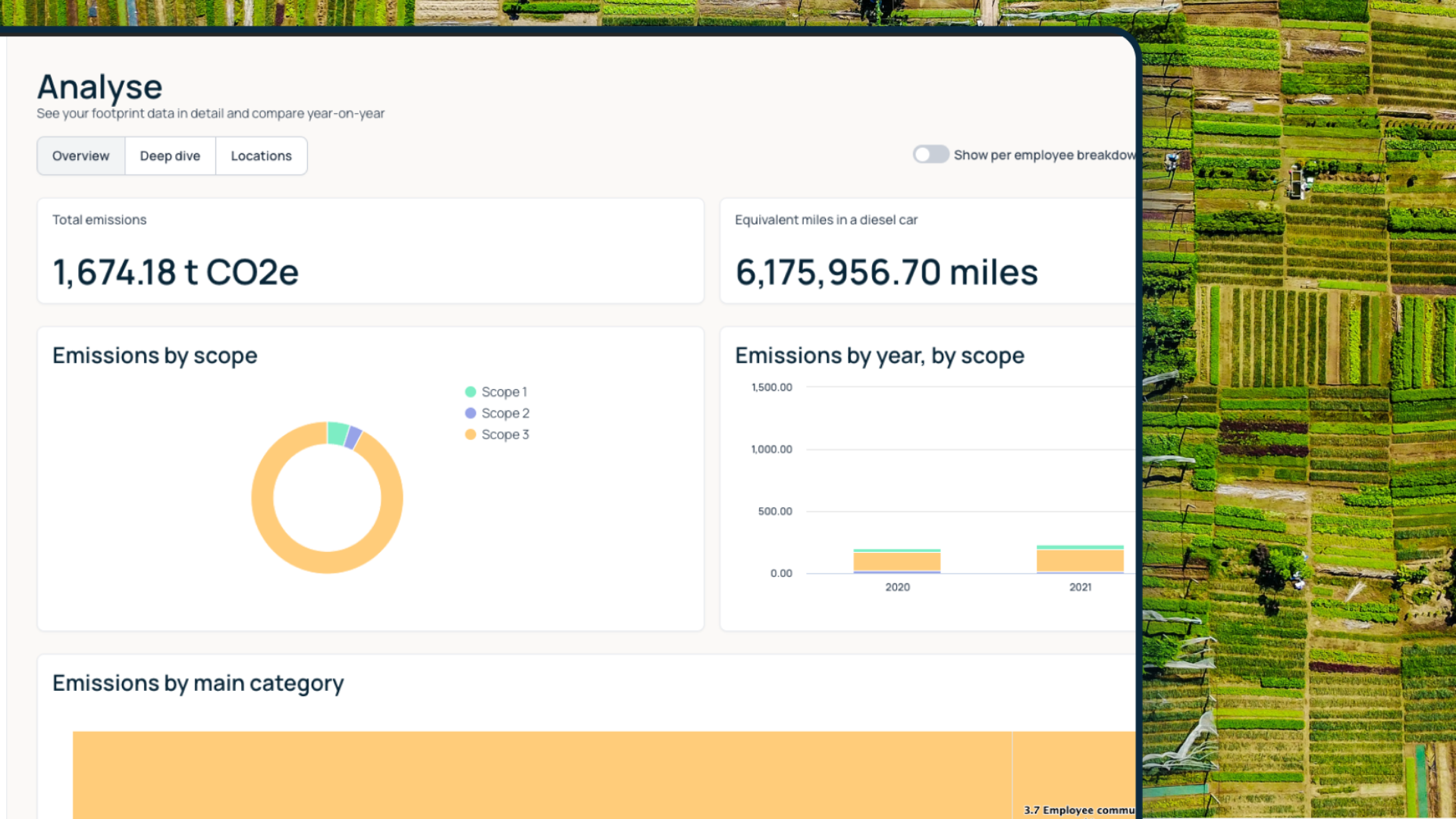Click the Scope 1 legend dot
The height and width of the screenshot is (819, 1456).
(x=470, y=392)
